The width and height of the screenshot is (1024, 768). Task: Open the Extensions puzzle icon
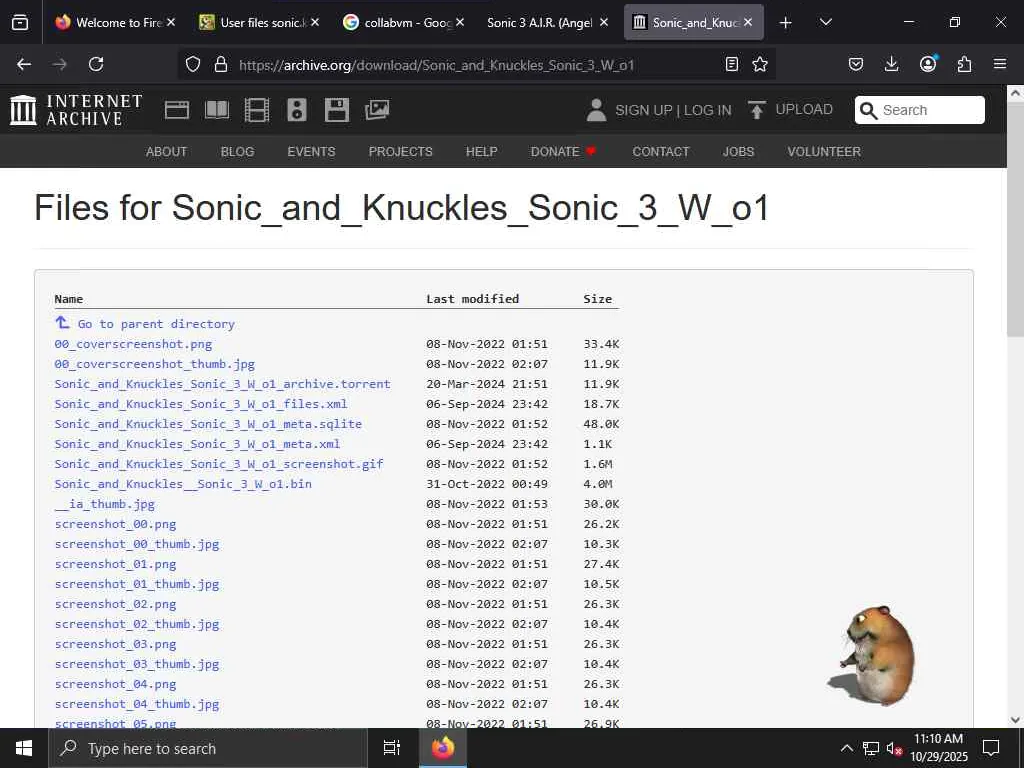pyautogui.click(x=964, y=64)
